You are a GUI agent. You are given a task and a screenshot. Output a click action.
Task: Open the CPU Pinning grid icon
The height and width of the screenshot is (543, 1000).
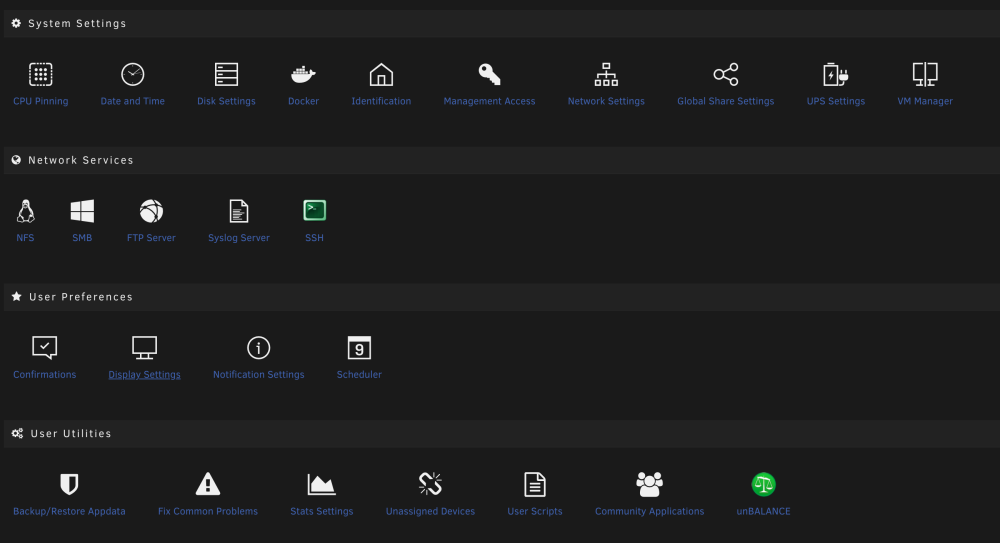pyautogui.click(x=40, y=75)
